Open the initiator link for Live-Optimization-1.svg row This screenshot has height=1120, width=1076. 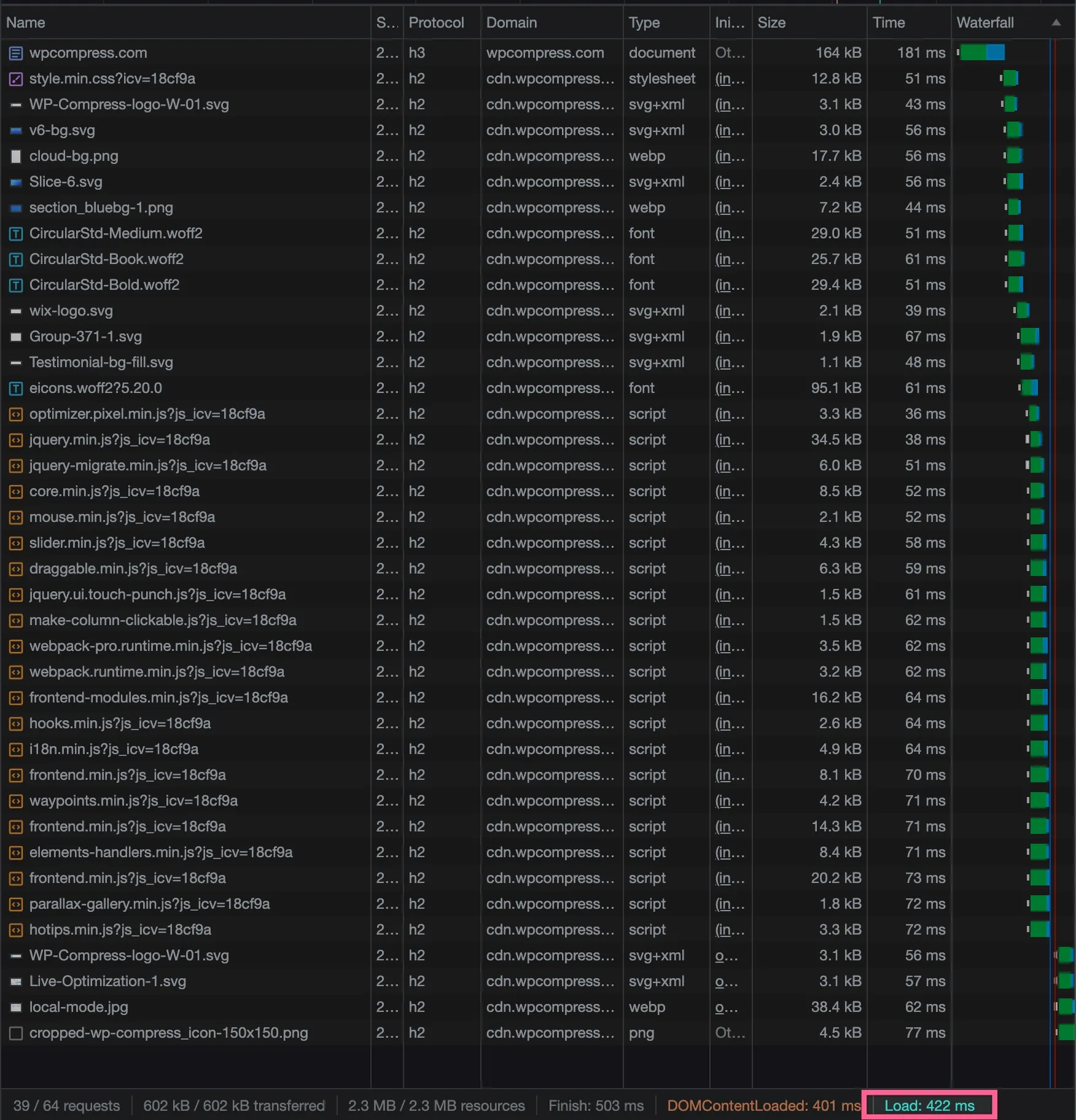(727, 982)
